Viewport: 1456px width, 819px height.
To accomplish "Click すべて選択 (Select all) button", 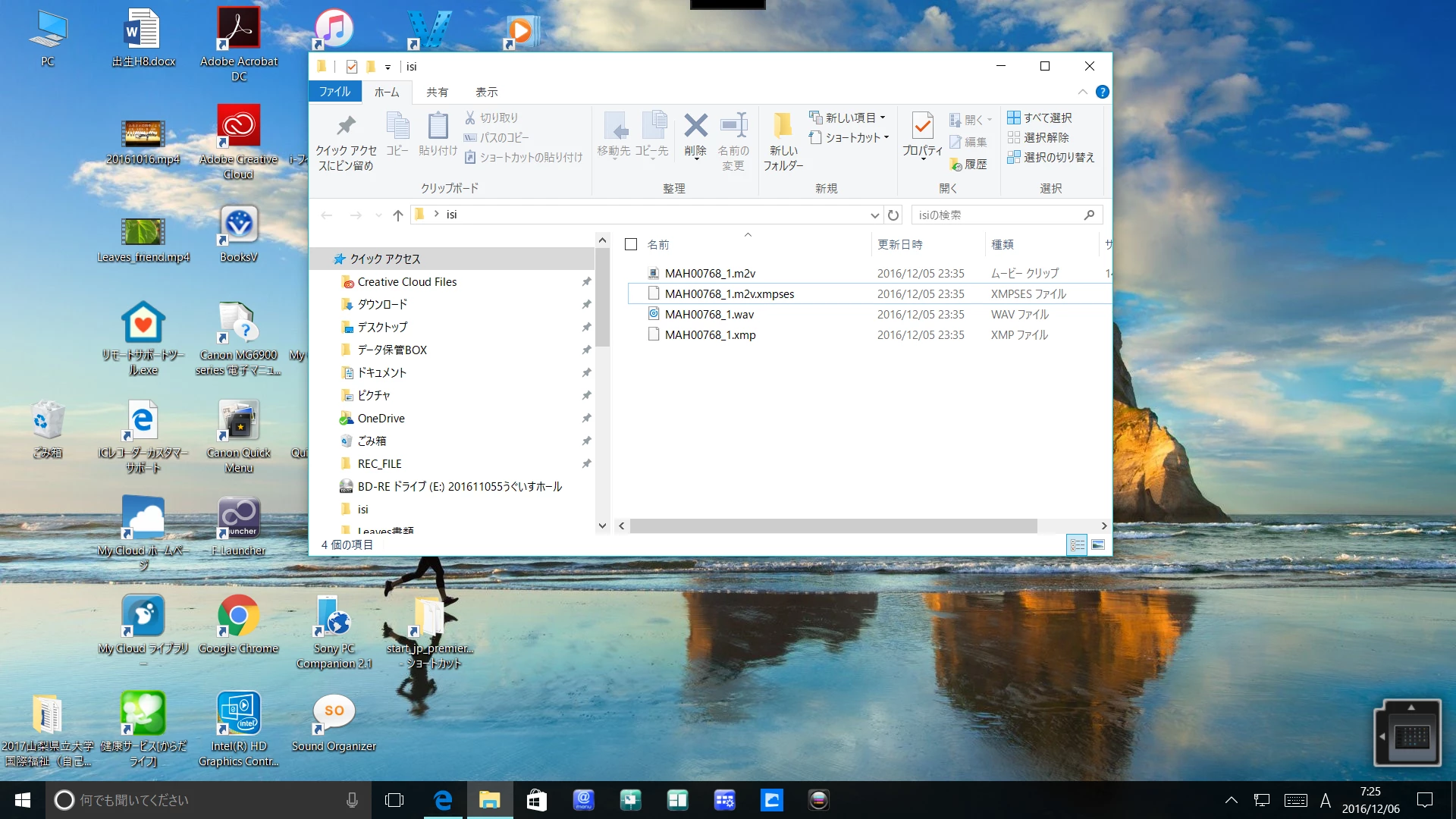I will click(1040, 118).
